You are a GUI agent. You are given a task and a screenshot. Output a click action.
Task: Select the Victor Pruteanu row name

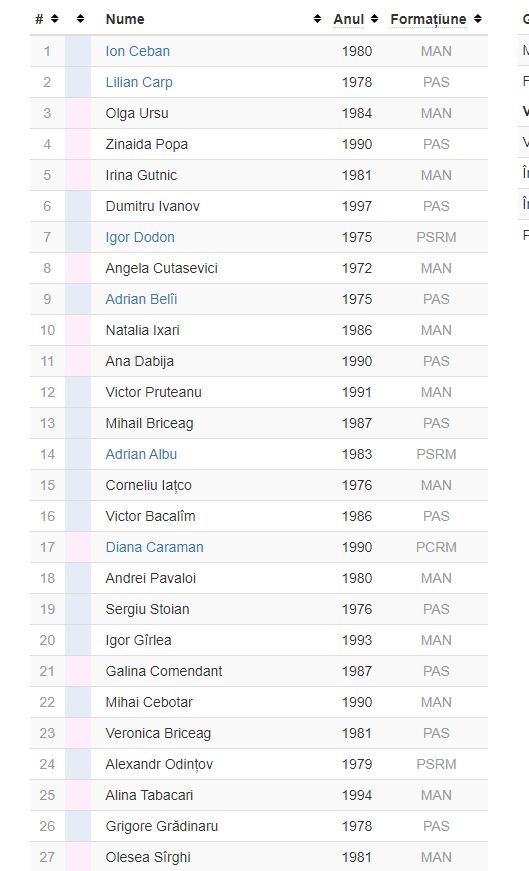pos(153,392)
